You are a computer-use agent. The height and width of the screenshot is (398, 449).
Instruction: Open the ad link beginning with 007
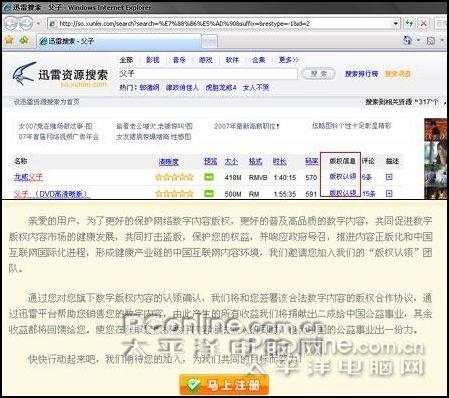coord(55,126)
